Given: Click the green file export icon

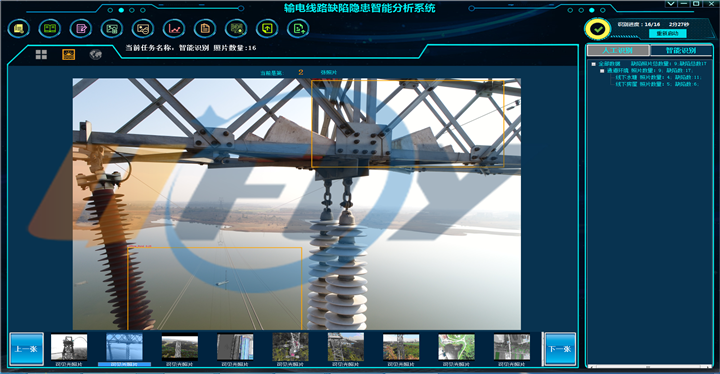Looking at the screenshot, I should coord(298,28).
